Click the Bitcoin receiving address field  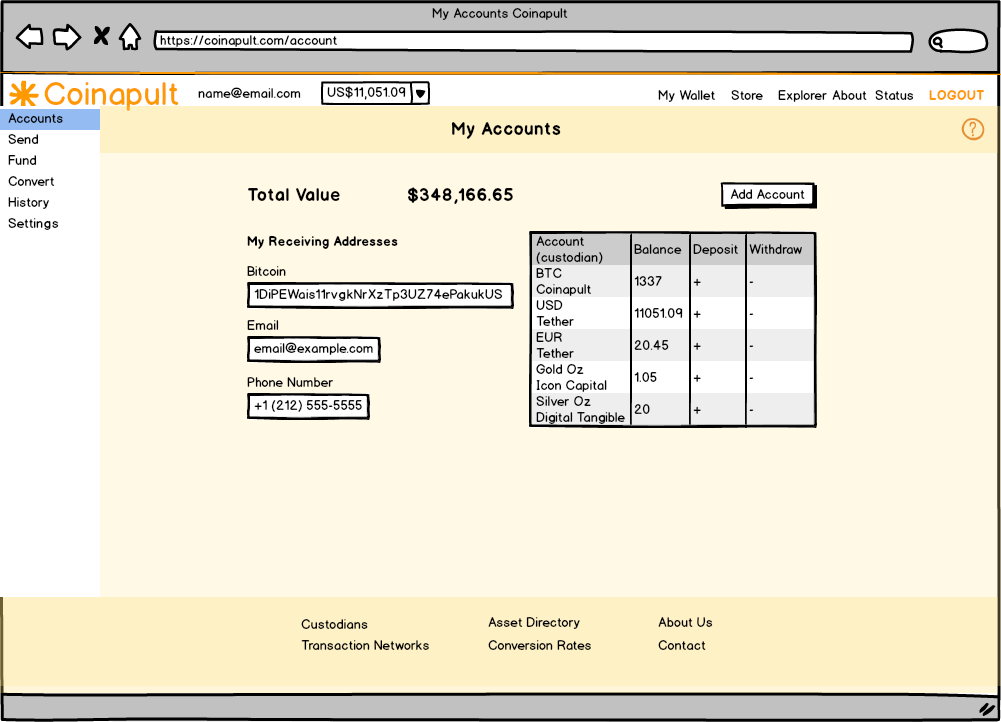point(379,295)
